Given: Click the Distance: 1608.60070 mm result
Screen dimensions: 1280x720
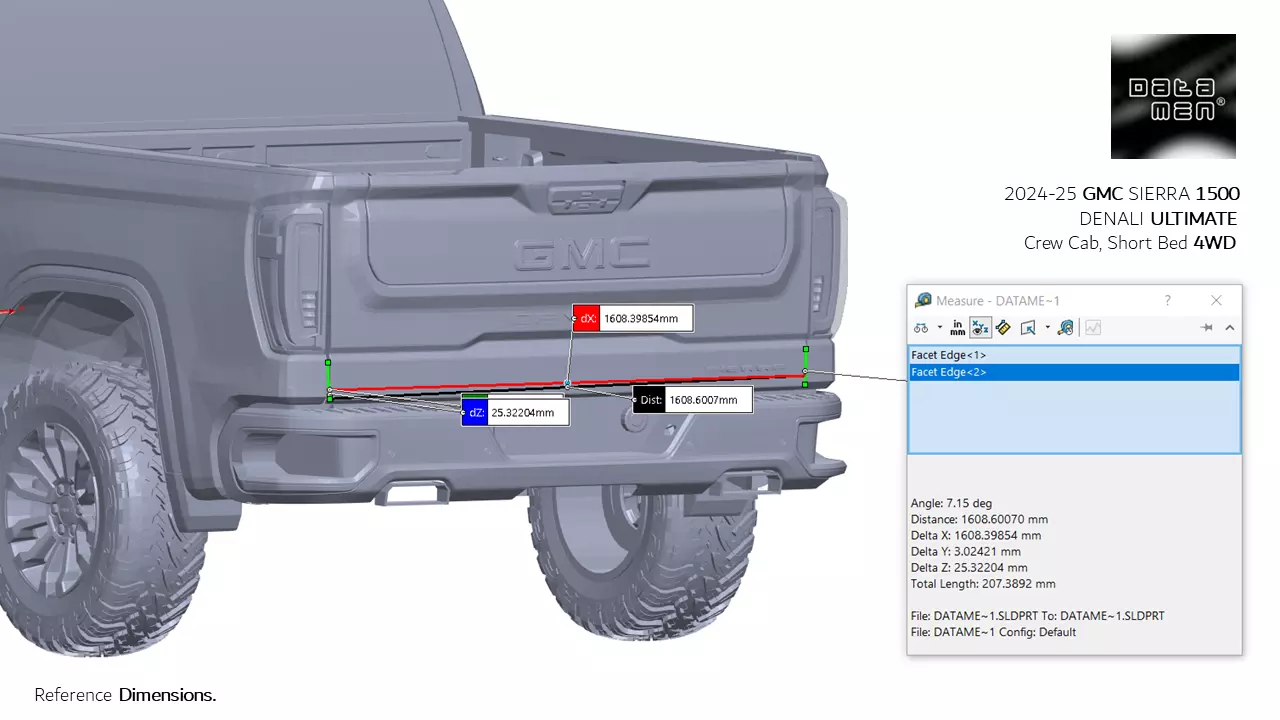Looking at the screenshot, I should tap(979, 519).
